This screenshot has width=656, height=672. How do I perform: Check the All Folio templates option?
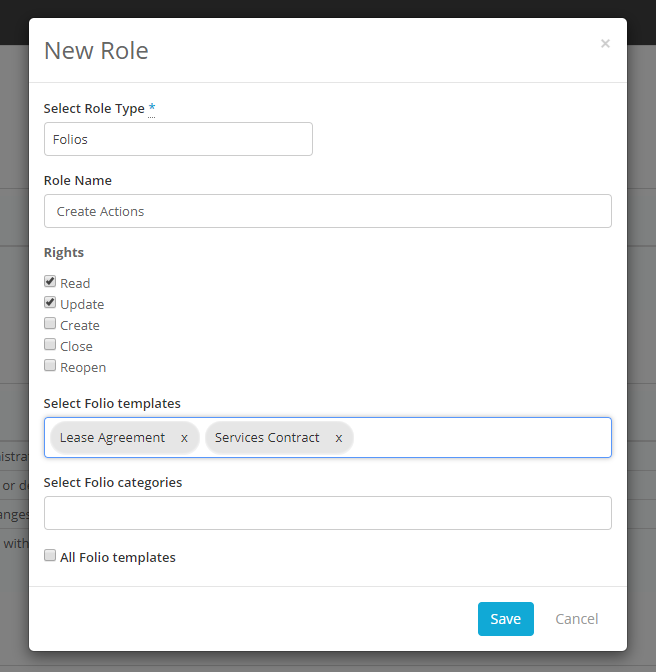click(x=50, y=556)
